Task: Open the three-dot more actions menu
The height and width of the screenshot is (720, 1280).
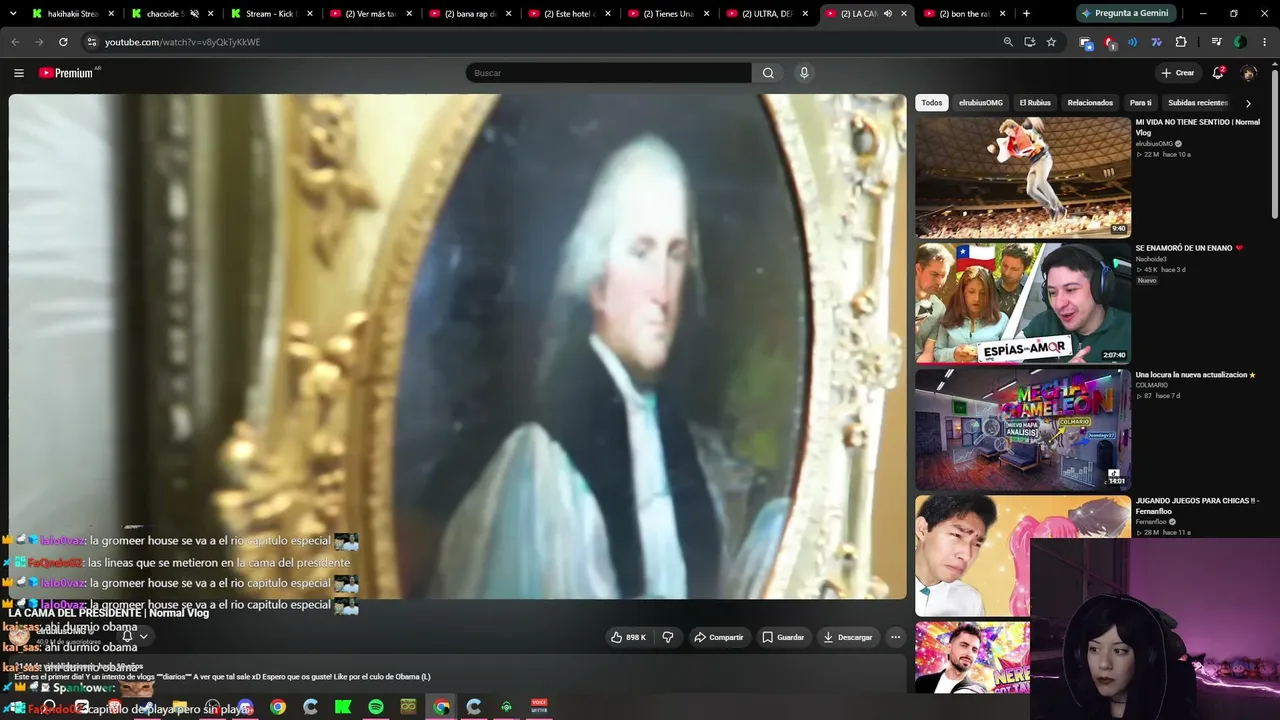Action: click(895, 637)
